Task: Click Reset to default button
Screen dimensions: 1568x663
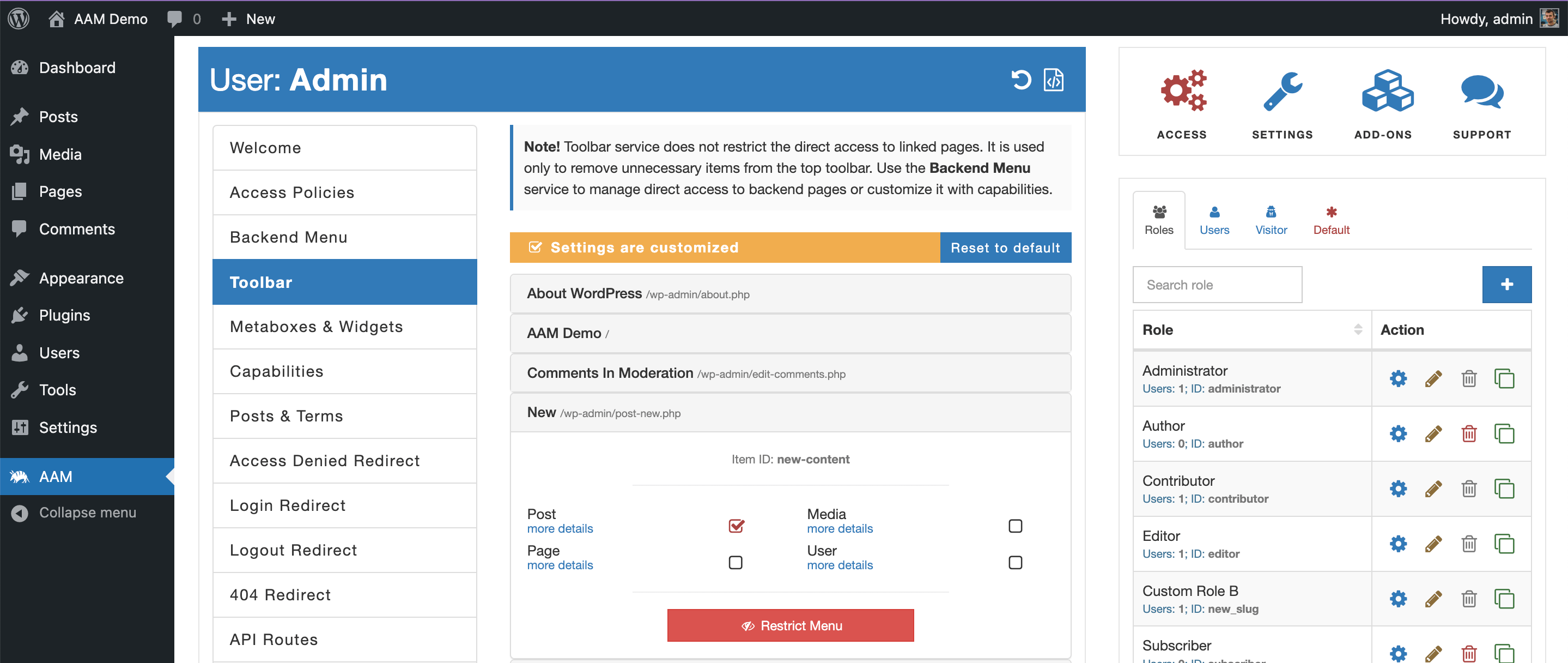Action: click(x=1005, y=248)
